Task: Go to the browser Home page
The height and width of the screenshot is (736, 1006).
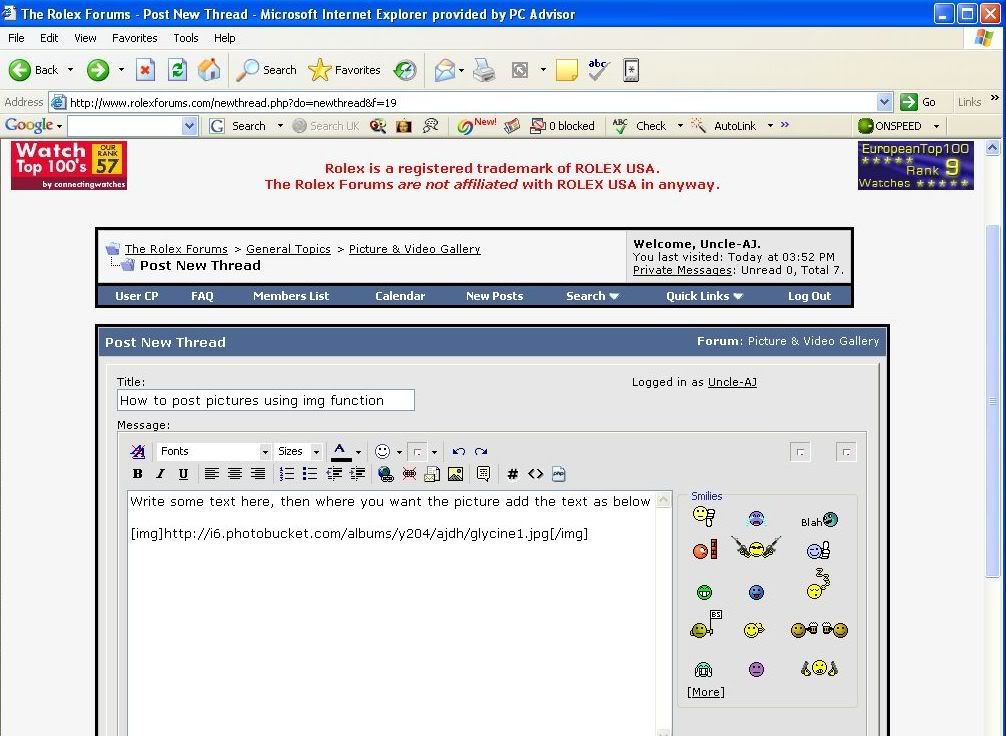Action: coord(209,70)
